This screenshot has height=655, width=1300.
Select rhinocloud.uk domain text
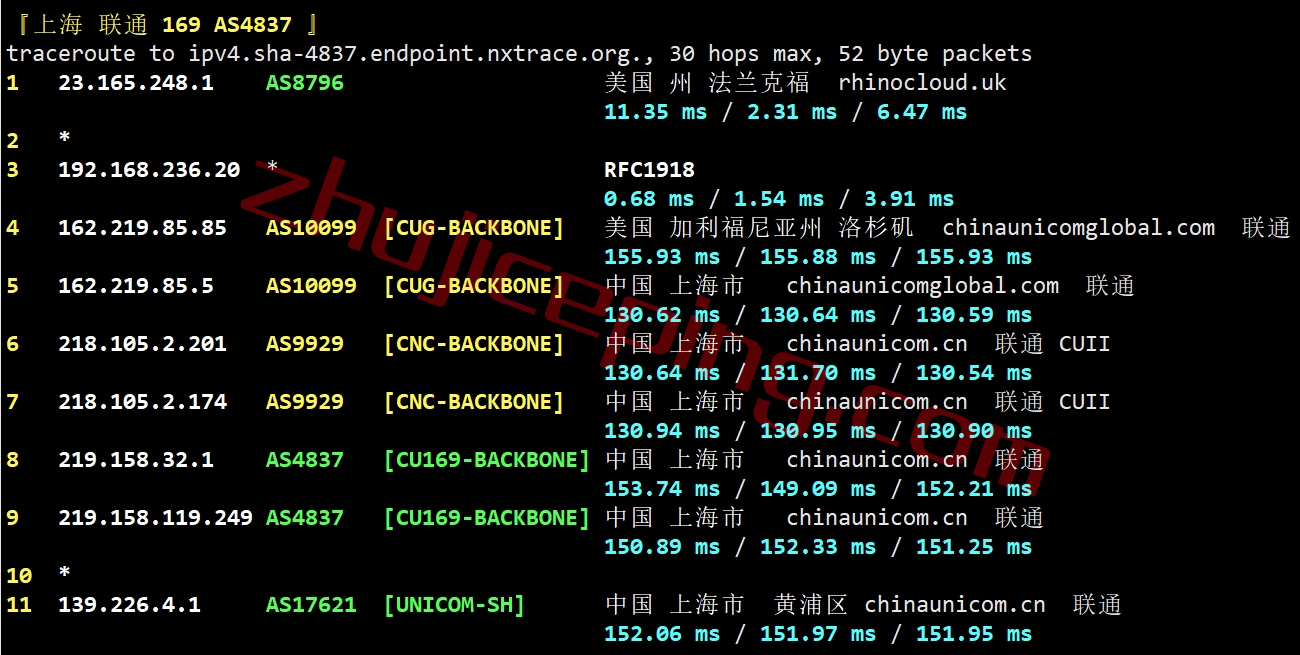[x=922, y=83]
